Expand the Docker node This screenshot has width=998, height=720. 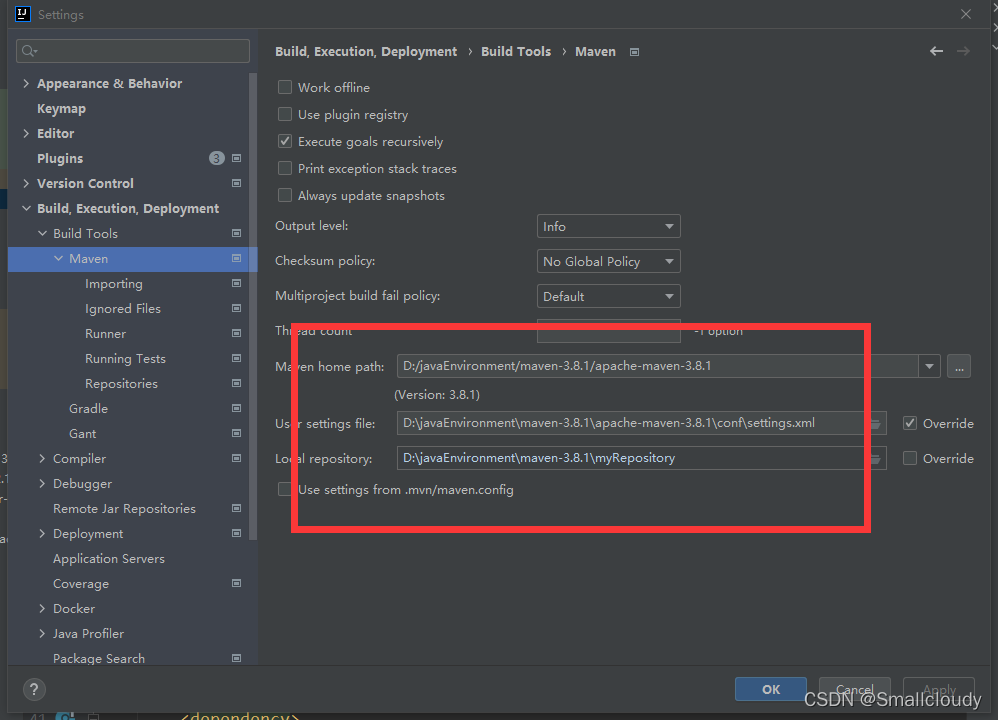42,609
